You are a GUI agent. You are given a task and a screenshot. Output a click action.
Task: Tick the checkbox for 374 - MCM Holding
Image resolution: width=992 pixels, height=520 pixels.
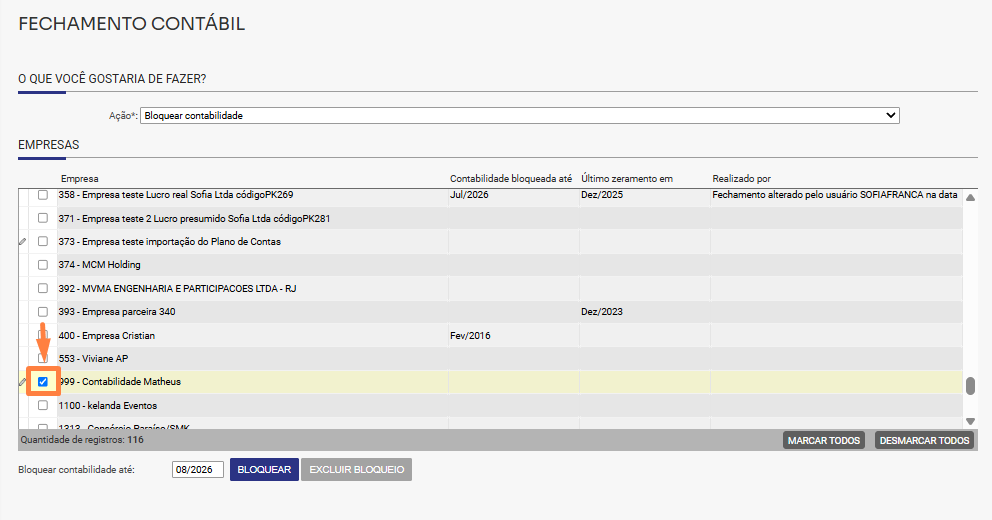43,265
